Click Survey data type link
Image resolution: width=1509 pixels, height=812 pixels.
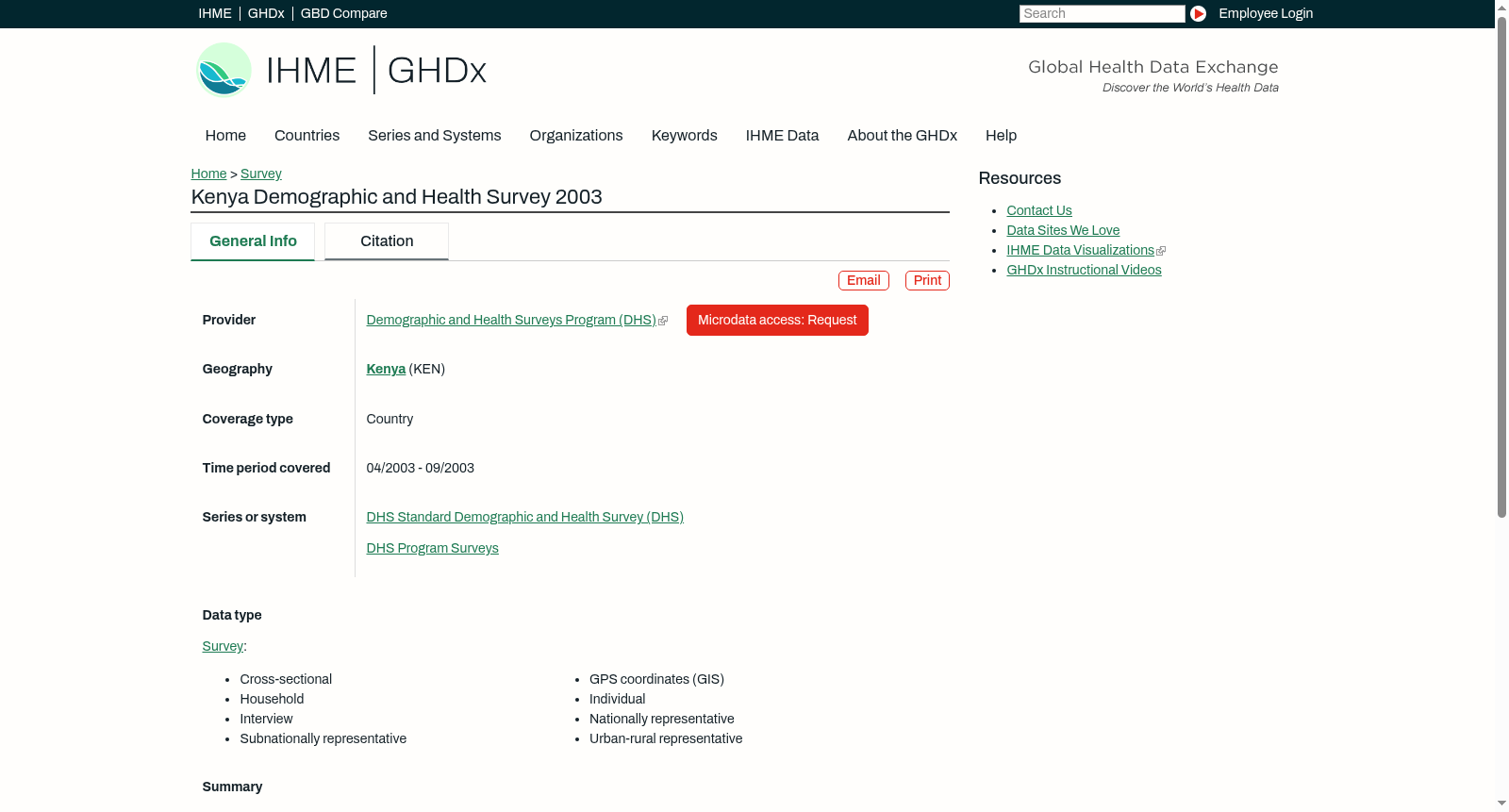point(223,647)
